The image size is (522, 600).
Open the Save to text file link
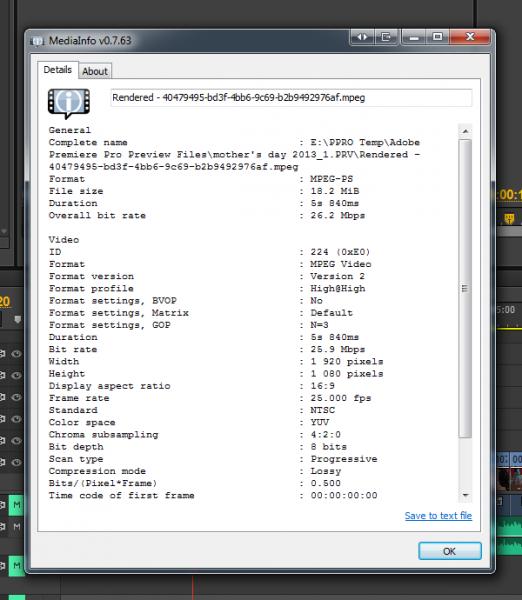pos(438,515)
